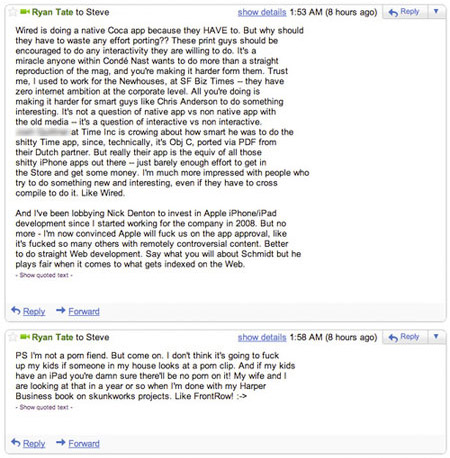Click the reply arrow icon under second message
This screenshot has height=458, width=450.
click(16, 442)
